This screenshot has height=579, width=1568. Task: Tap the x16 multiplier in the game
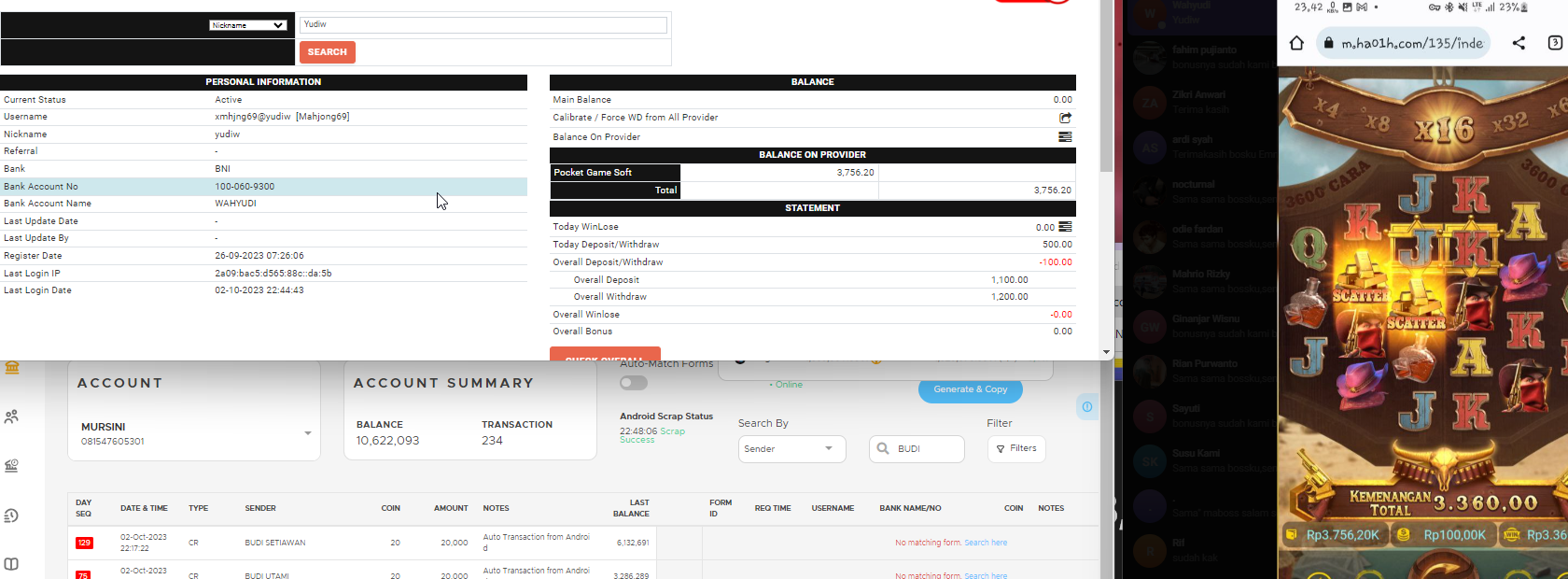(x=1443, y=129)
